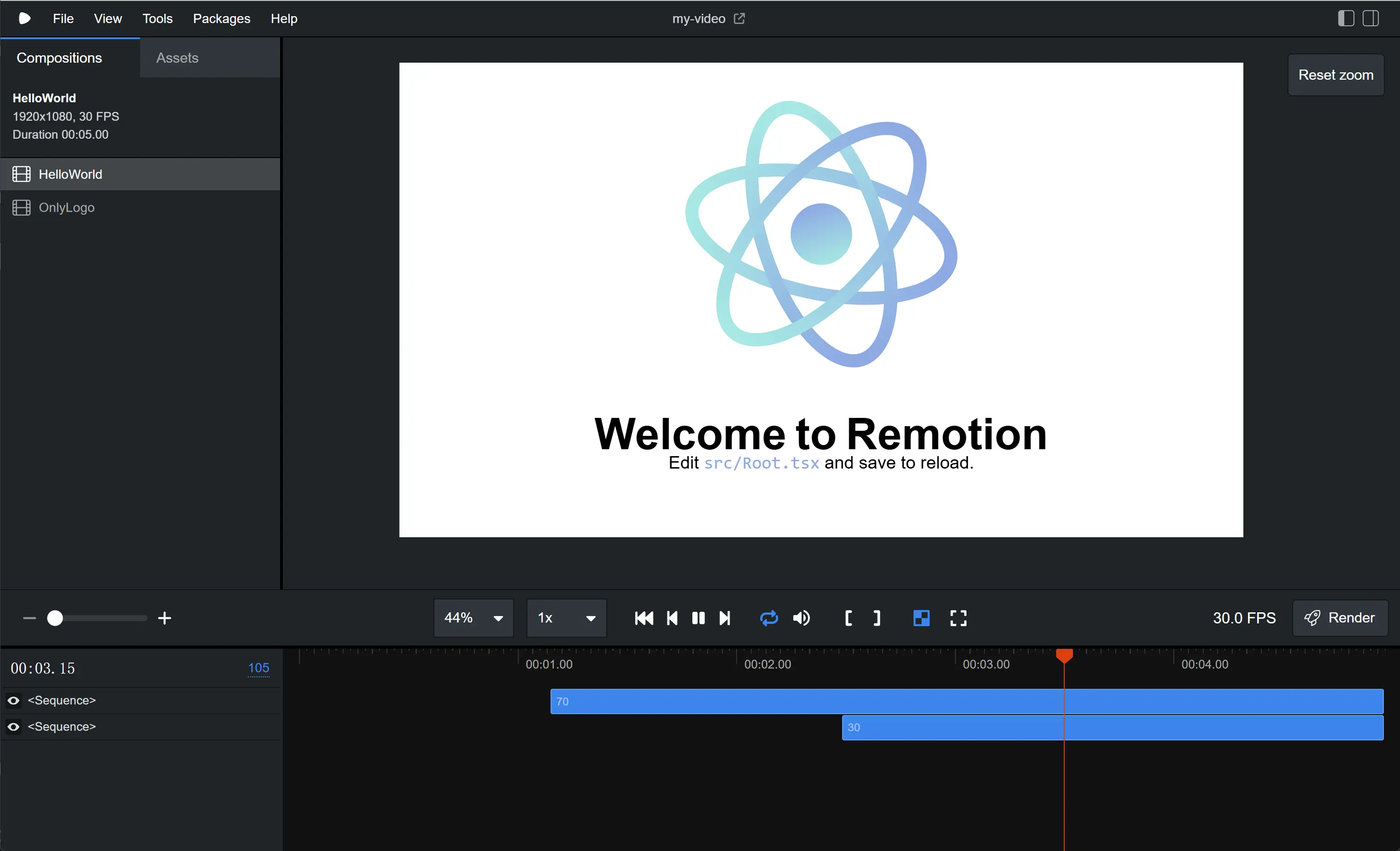Mute the audio volume
The width and height of the screenshot is (1400, 851).
click(801, 618)
